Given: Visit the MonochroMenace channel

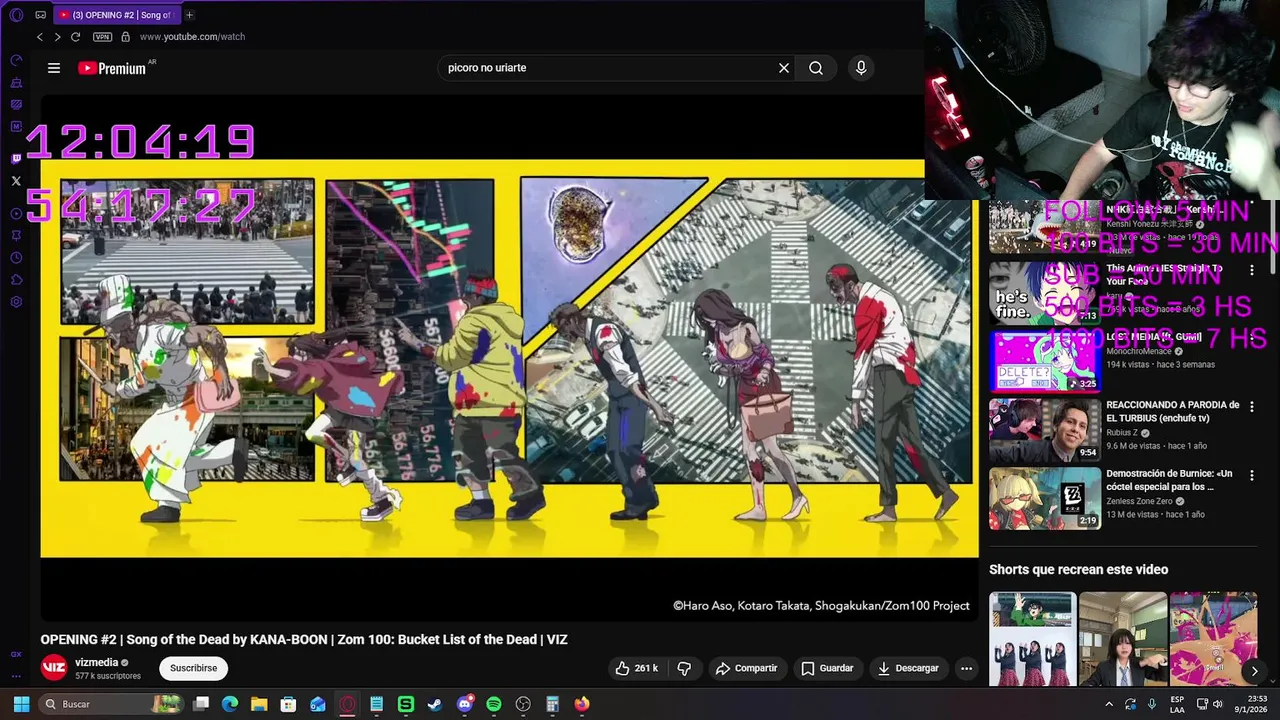Looking at the screenshot, I should 1138,351.
